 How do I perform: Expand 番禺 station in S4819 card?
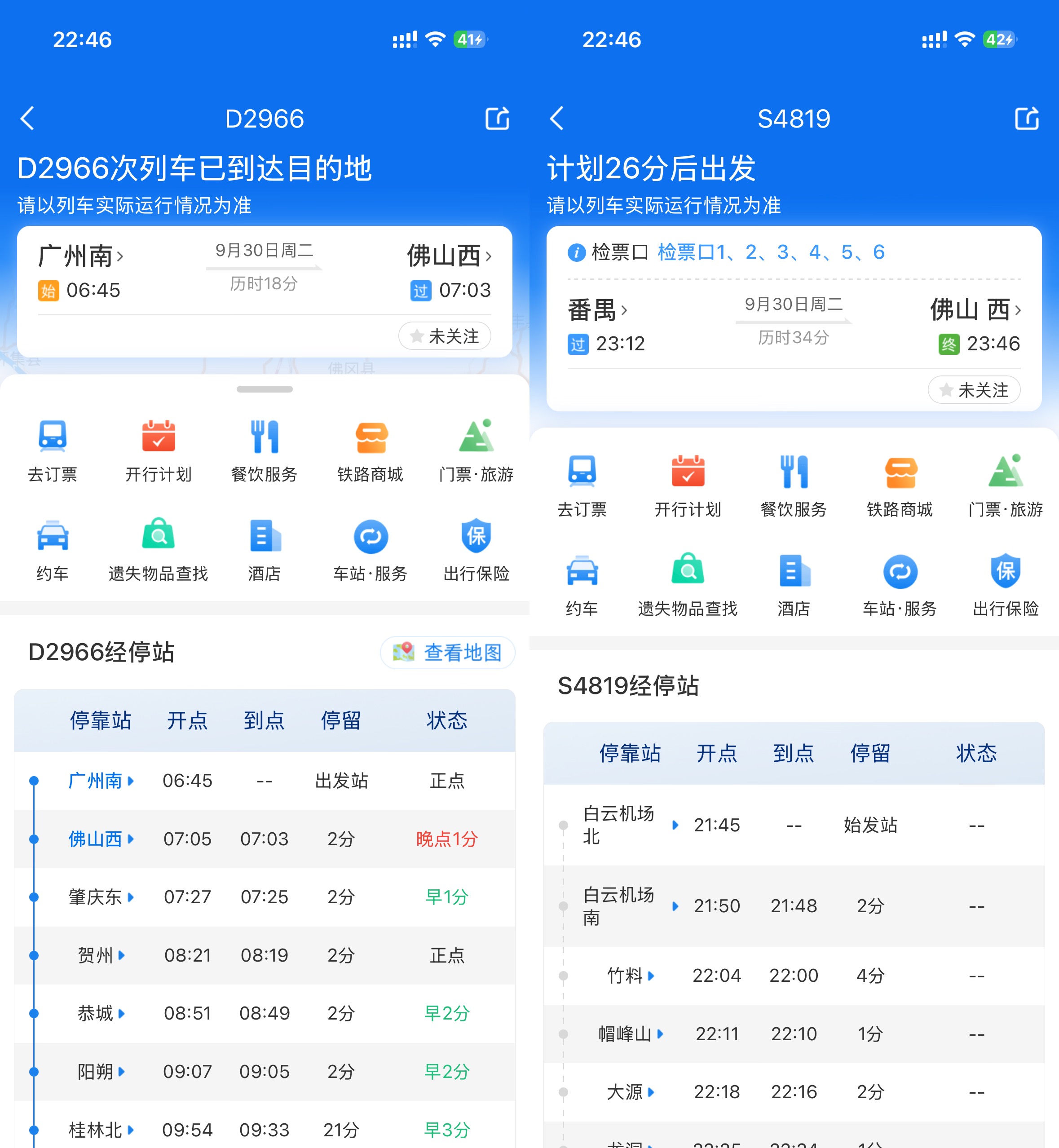click(597, 310)
